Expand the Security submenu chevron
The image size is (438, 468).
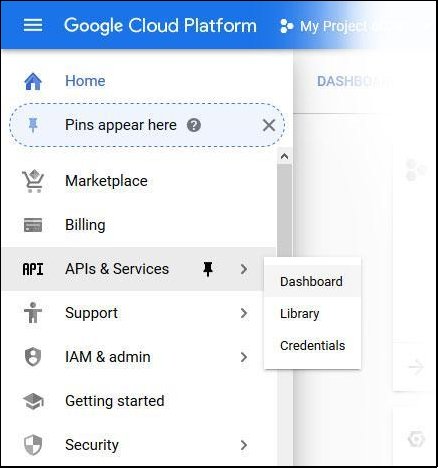pyautogui.click(x=244, y=445)
